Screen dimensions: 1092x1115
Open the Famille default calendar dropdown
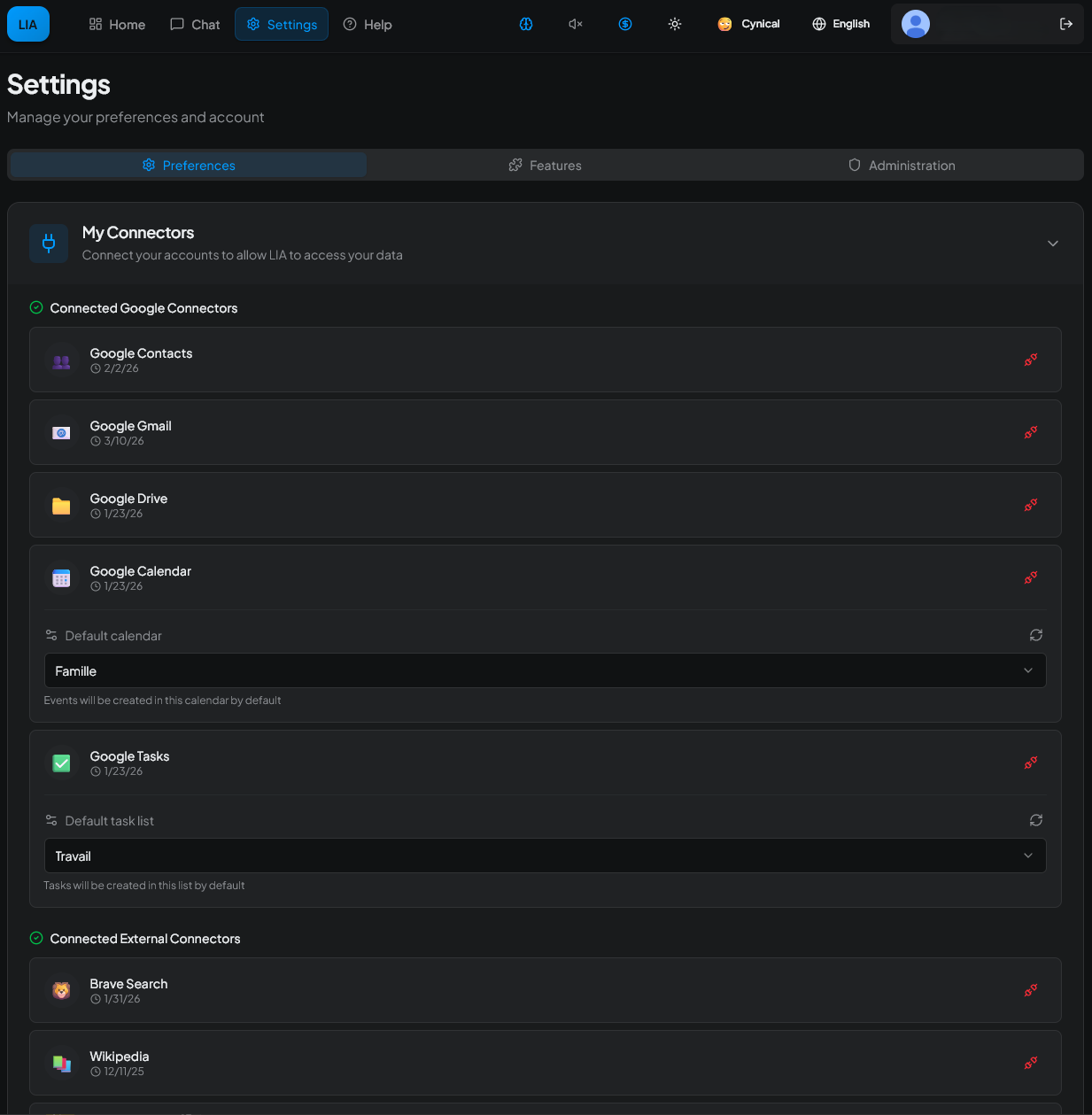[x=545, y=670]
